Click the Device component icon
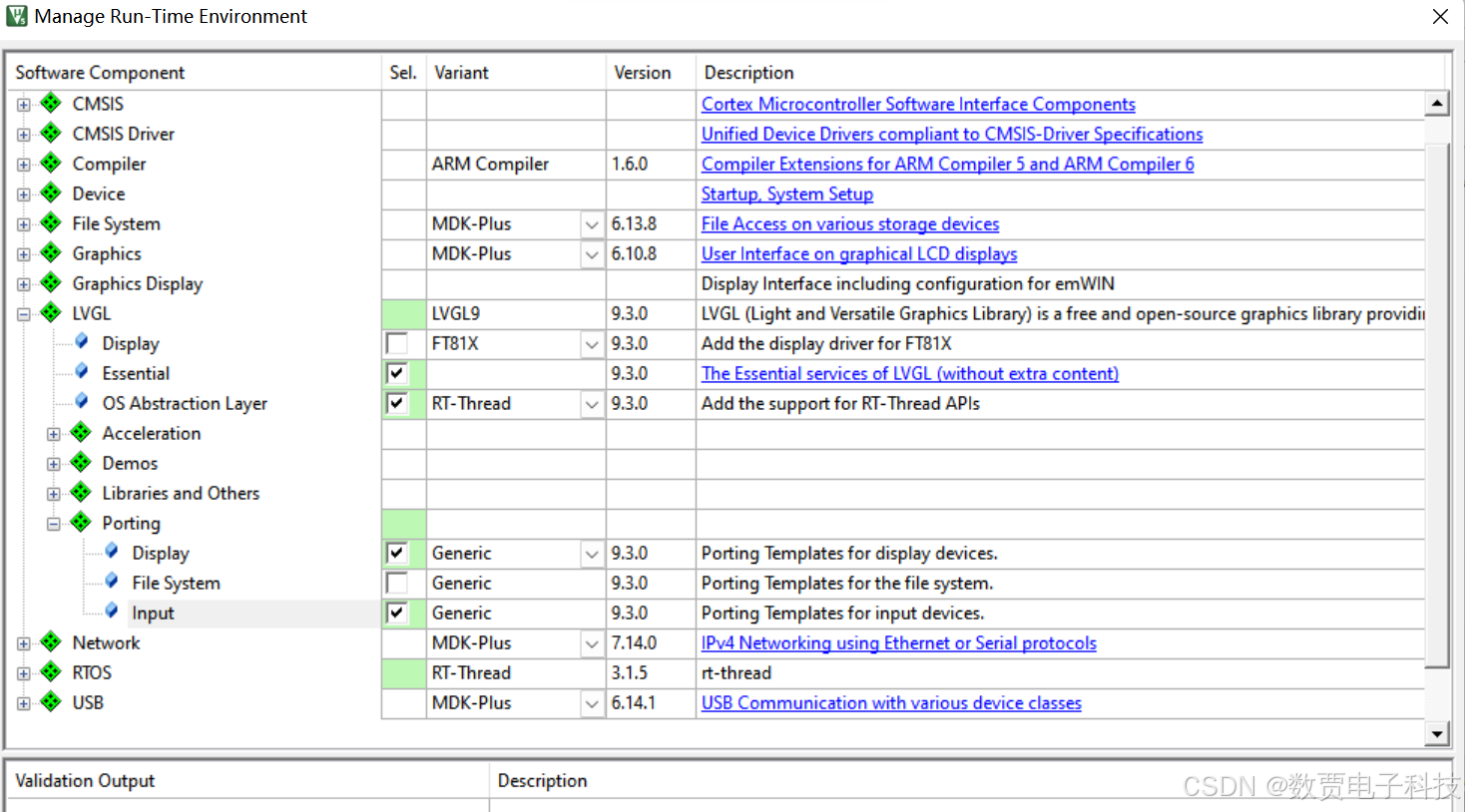Viewport: 1465px width, 812px height. pos(51,193)
